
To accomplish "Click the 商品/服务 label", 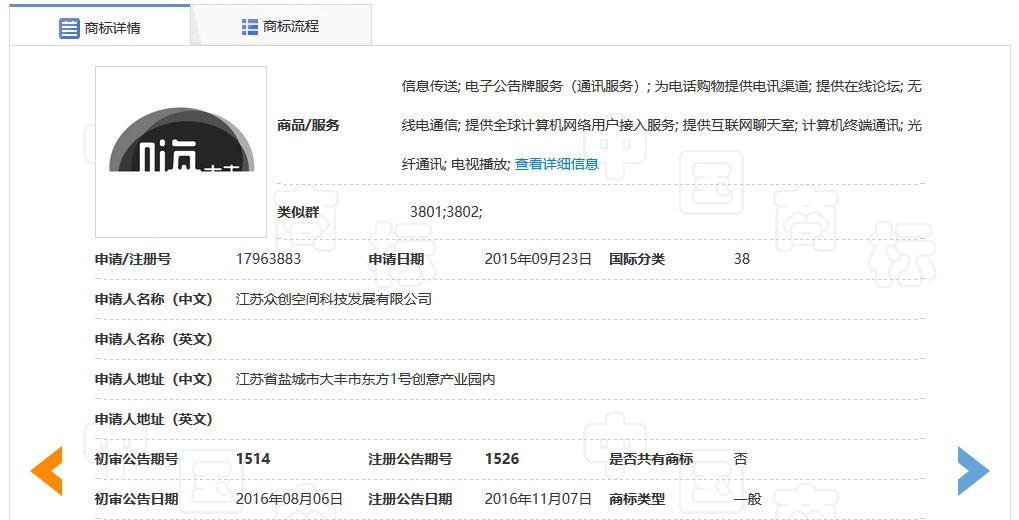I will click(309, 125).
